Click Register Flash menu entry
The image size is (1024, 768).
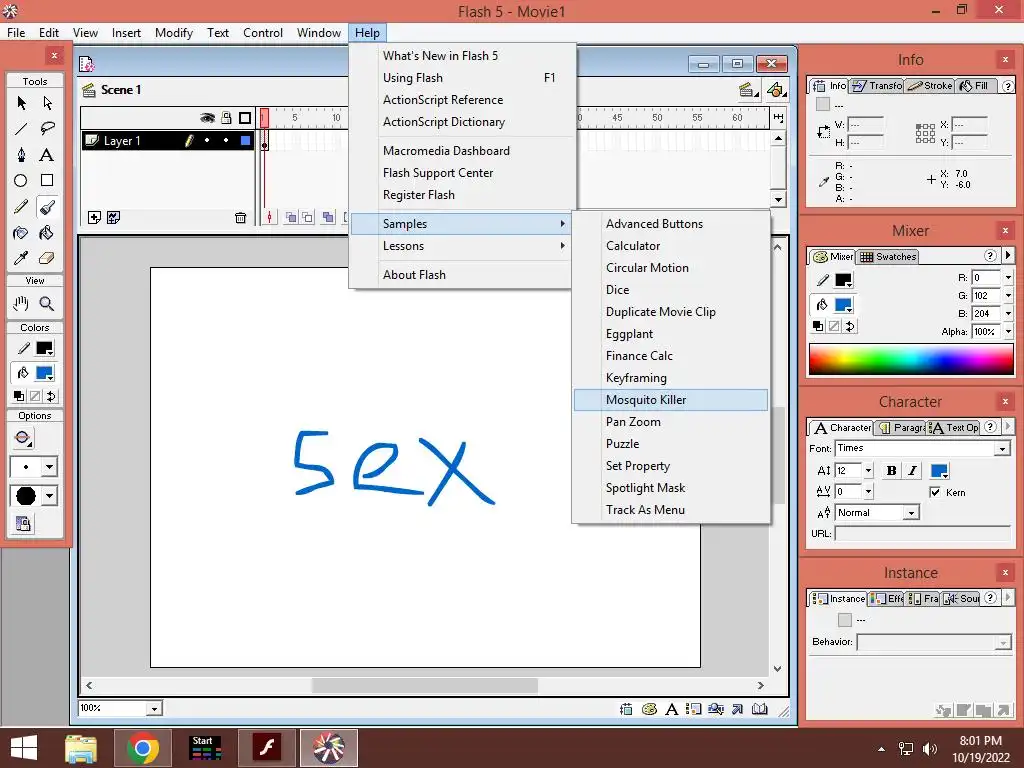462,195
